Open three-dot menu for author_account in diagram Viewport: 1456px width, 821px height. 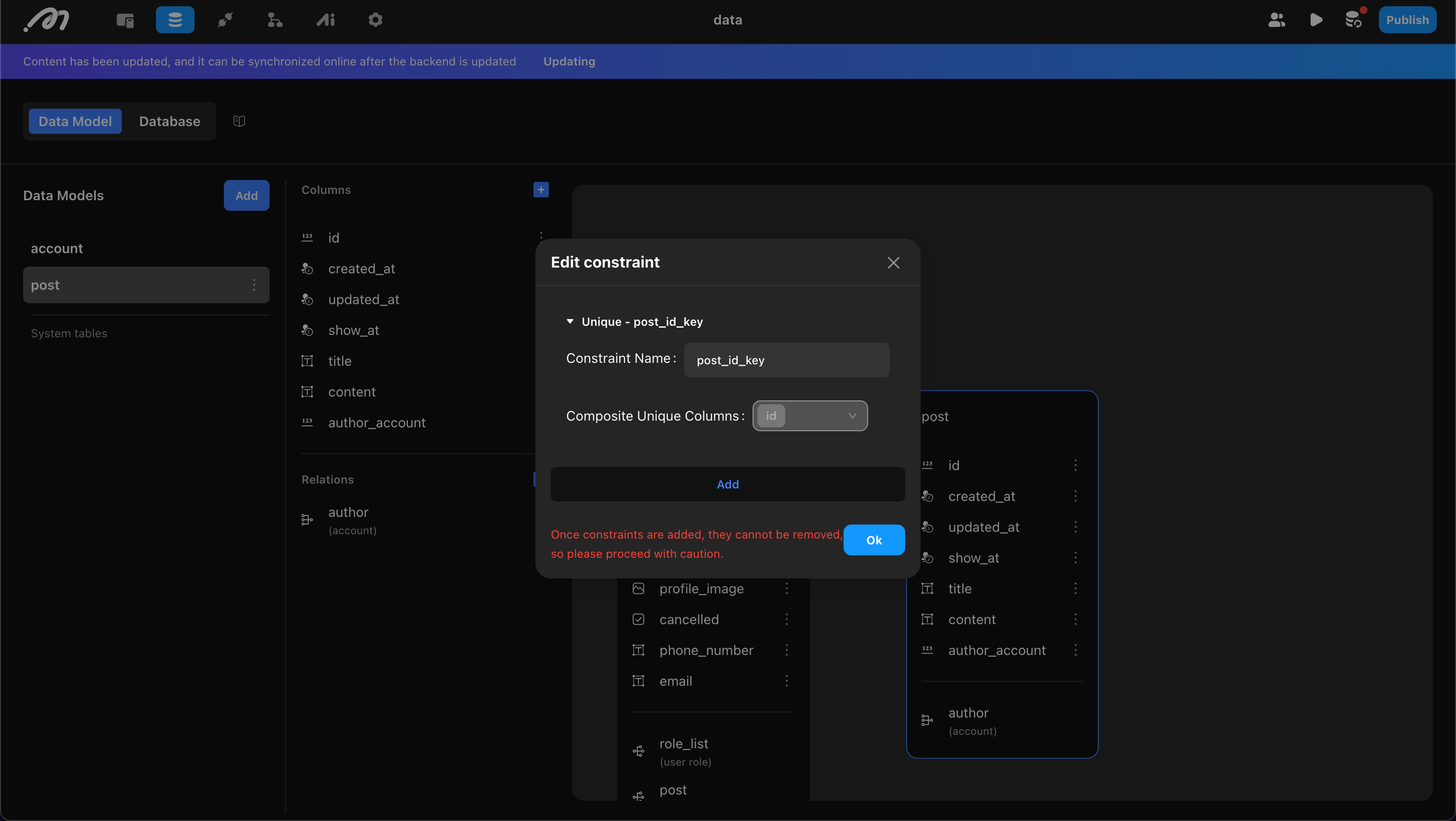(x=1075, y=650)
